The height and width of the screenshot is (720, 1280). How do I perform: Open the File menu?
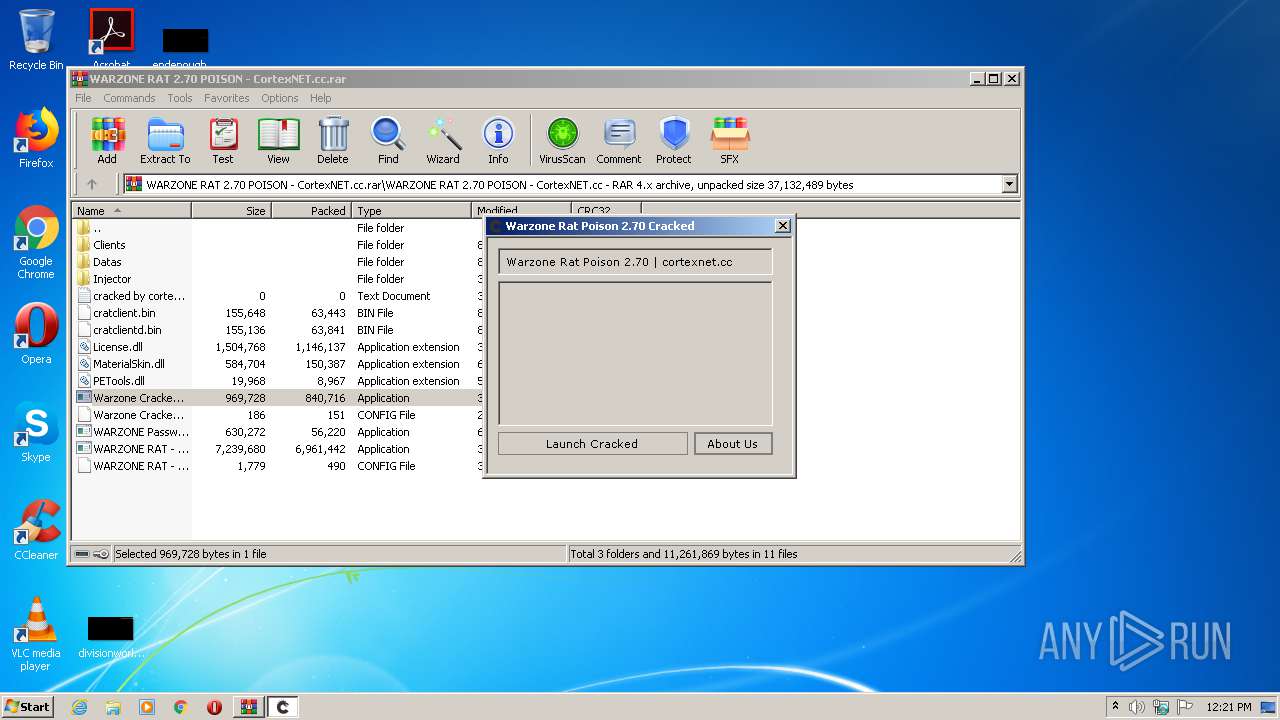[x=83, y=98]
